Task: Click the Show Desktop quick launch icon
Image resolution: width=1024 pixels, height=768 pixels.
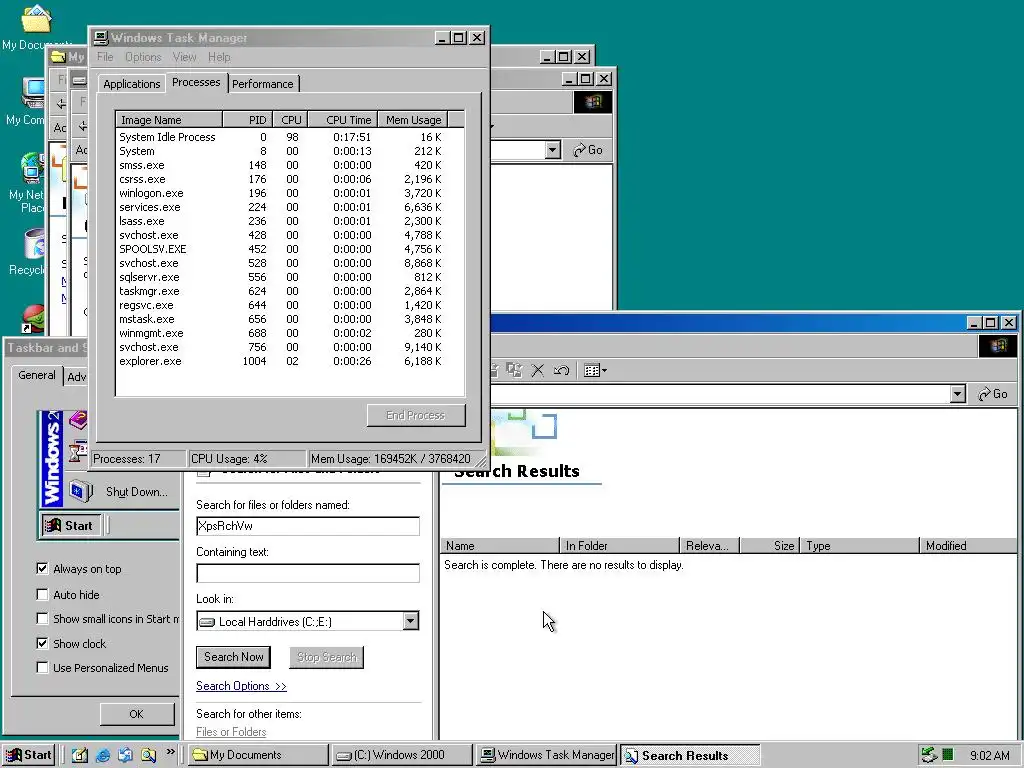Action: coord(80,755)
